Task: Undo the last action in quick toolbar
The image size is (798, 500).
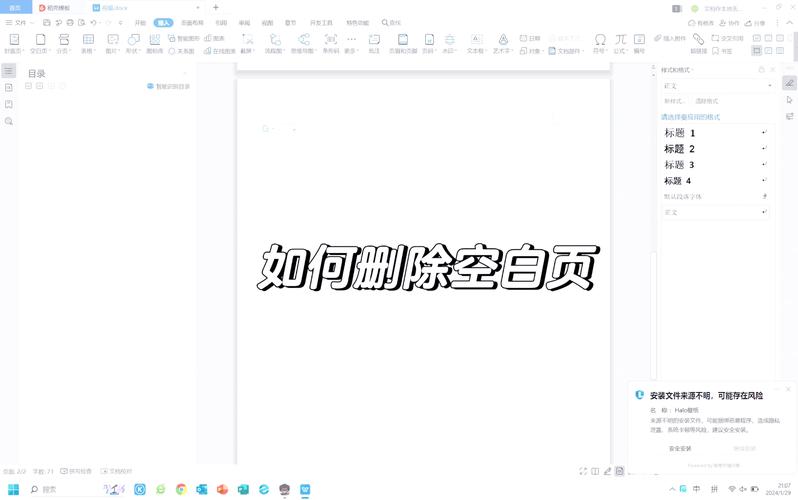Action: click(93, 23)
